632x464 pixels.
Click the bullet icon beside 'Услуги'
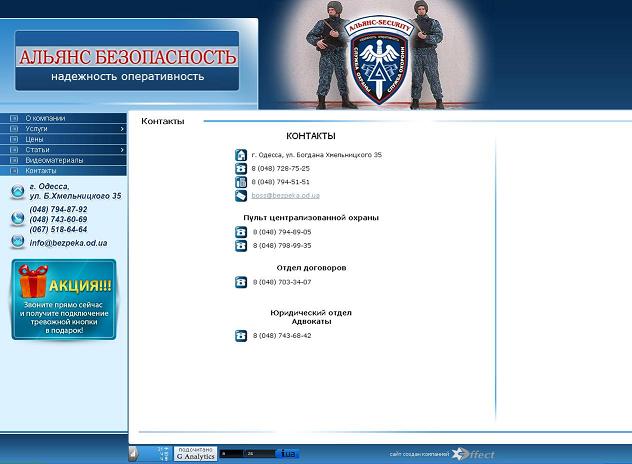tap(14, 129)
